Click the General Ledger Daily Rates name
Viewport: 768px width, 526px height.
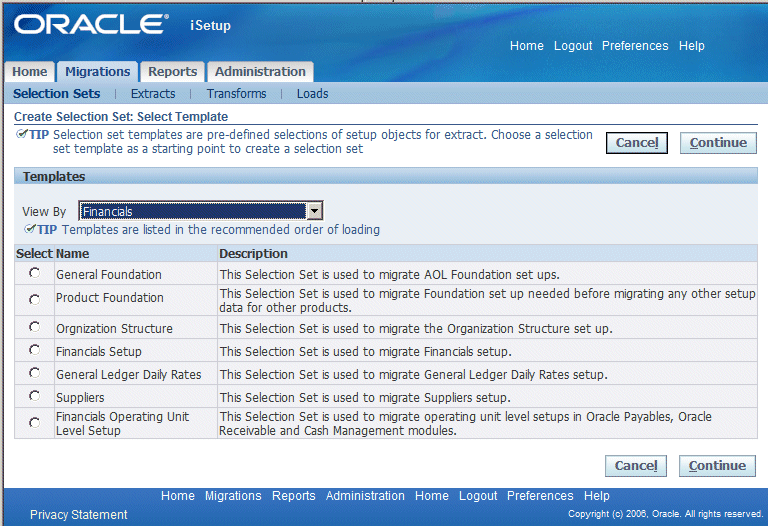click(x=128, y=374)
